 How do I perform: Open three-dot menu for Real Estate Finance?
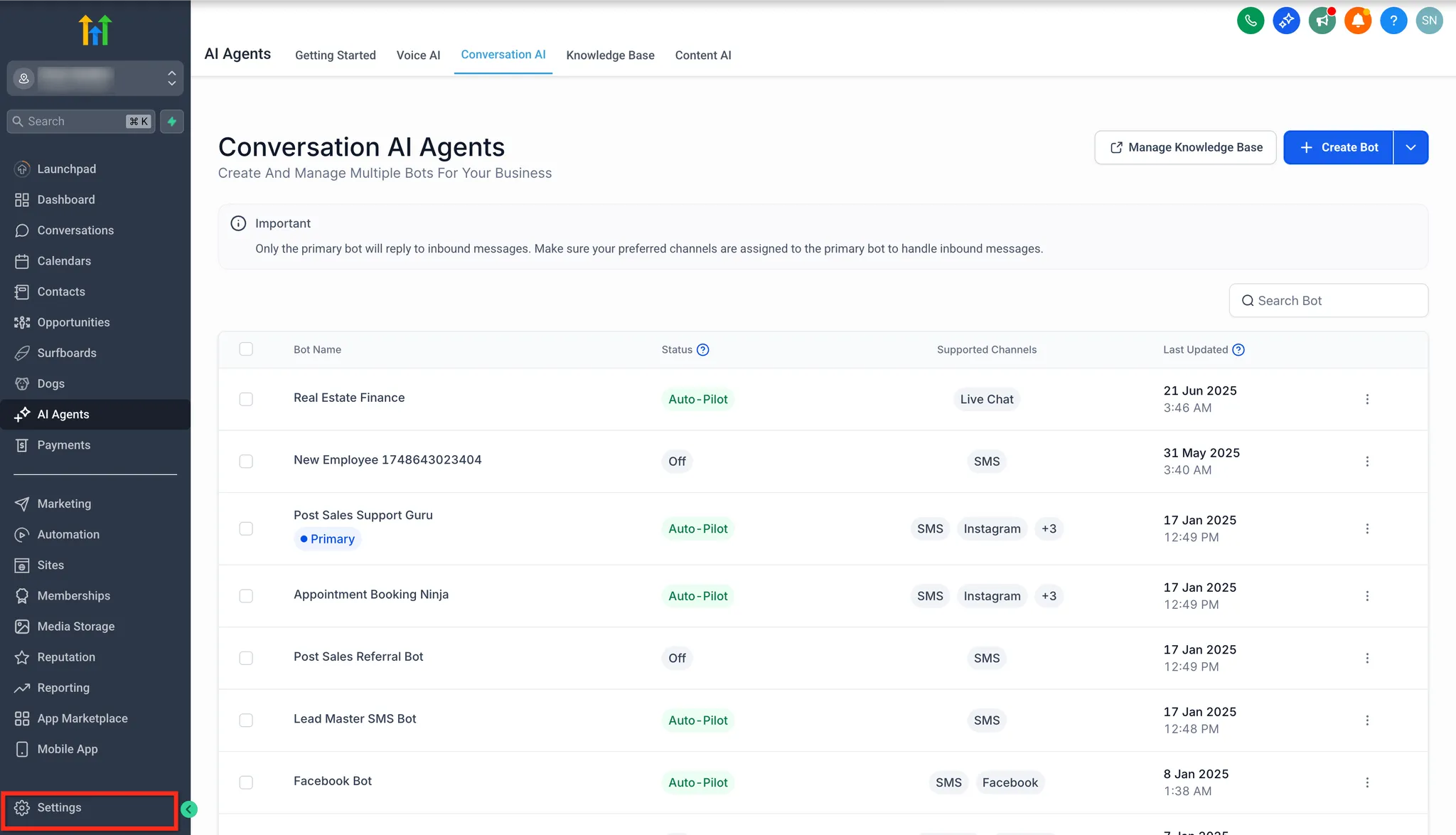[x=1366, y=399]
